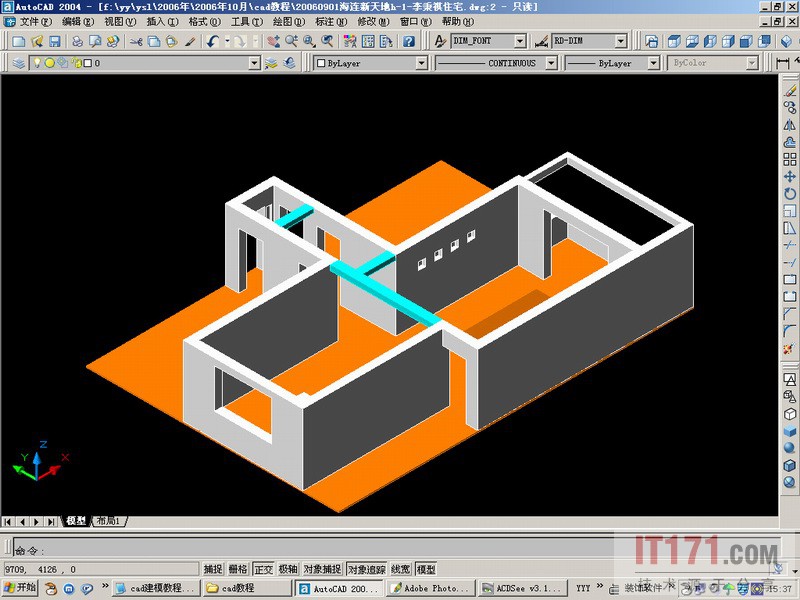Open the Layer Properties Manager icon
The image size is (800, 600).
tap(19, 63)
